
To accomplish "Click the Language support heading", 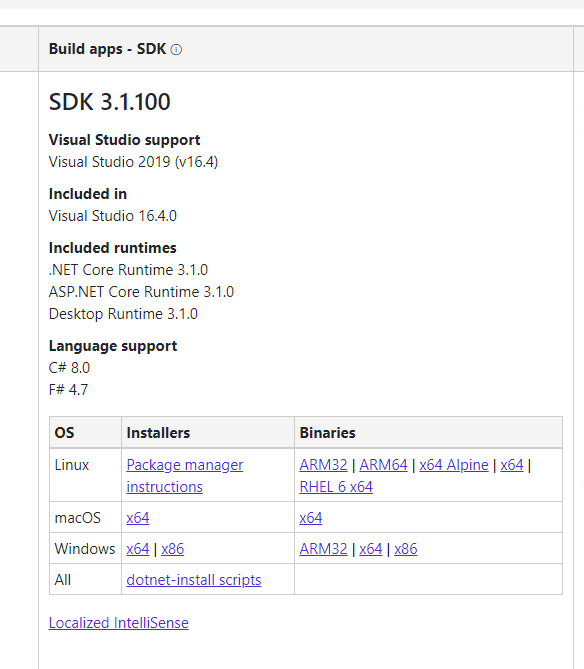I will click(113, 346).
